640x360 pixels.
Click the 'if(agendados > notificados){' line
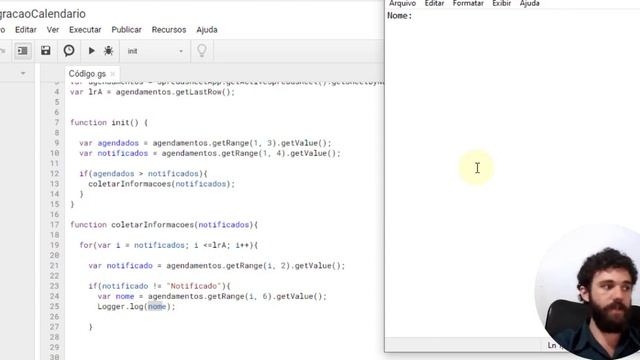pyautogui.click(x=143, y=174)
